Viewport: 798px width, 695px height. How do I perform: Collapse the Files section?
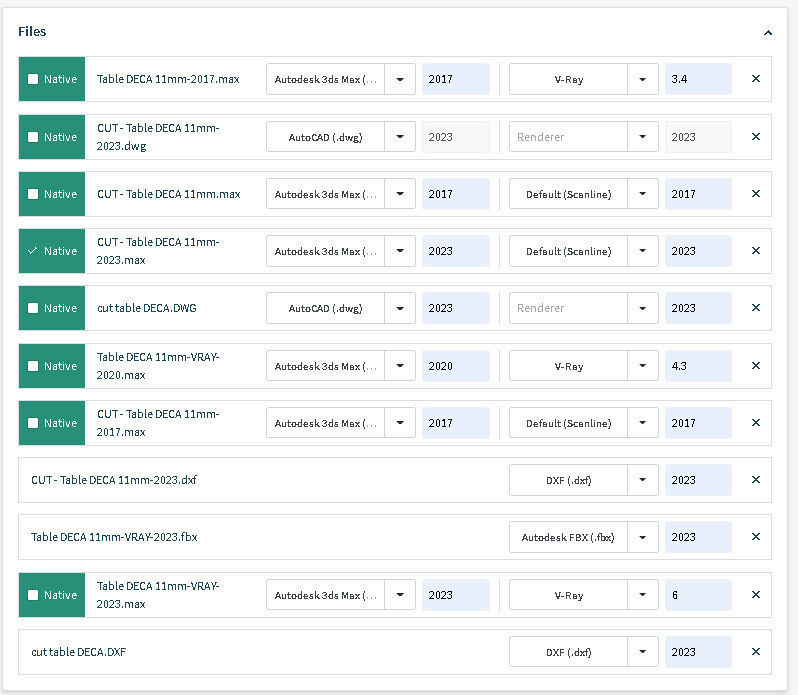[767, 32]
